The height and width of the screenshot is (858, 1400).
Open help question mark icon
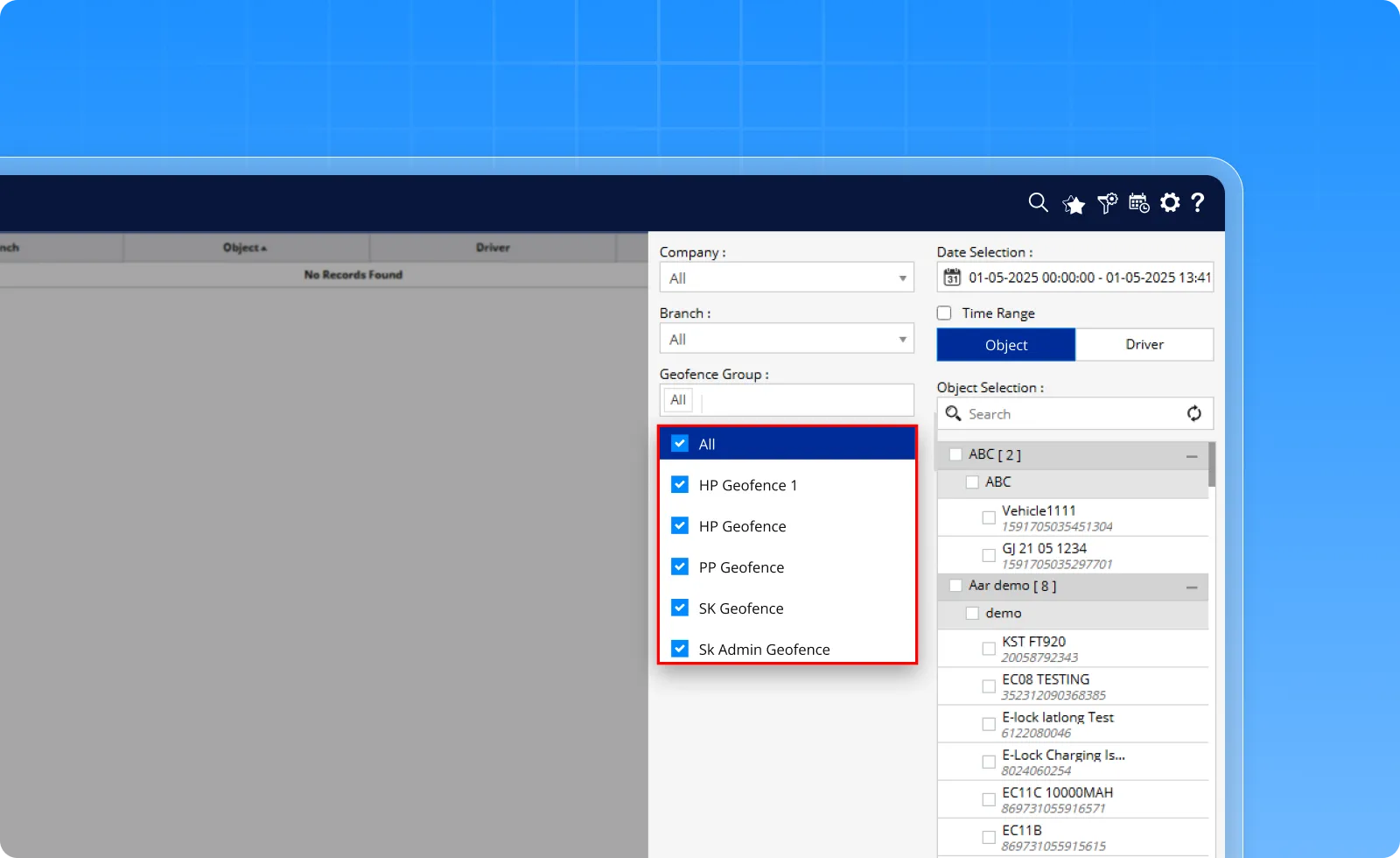[1198, 203]
